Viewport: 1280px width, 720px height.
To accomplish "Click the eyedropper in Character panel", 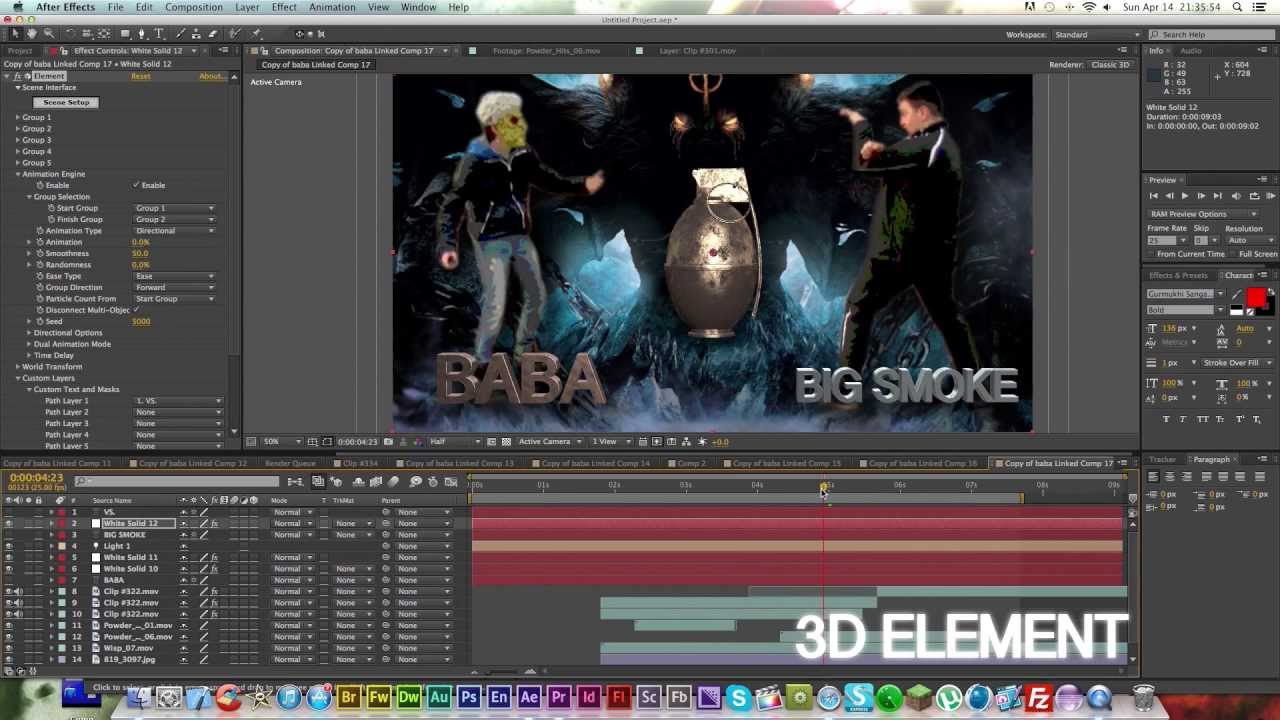I will (1236, 294).
